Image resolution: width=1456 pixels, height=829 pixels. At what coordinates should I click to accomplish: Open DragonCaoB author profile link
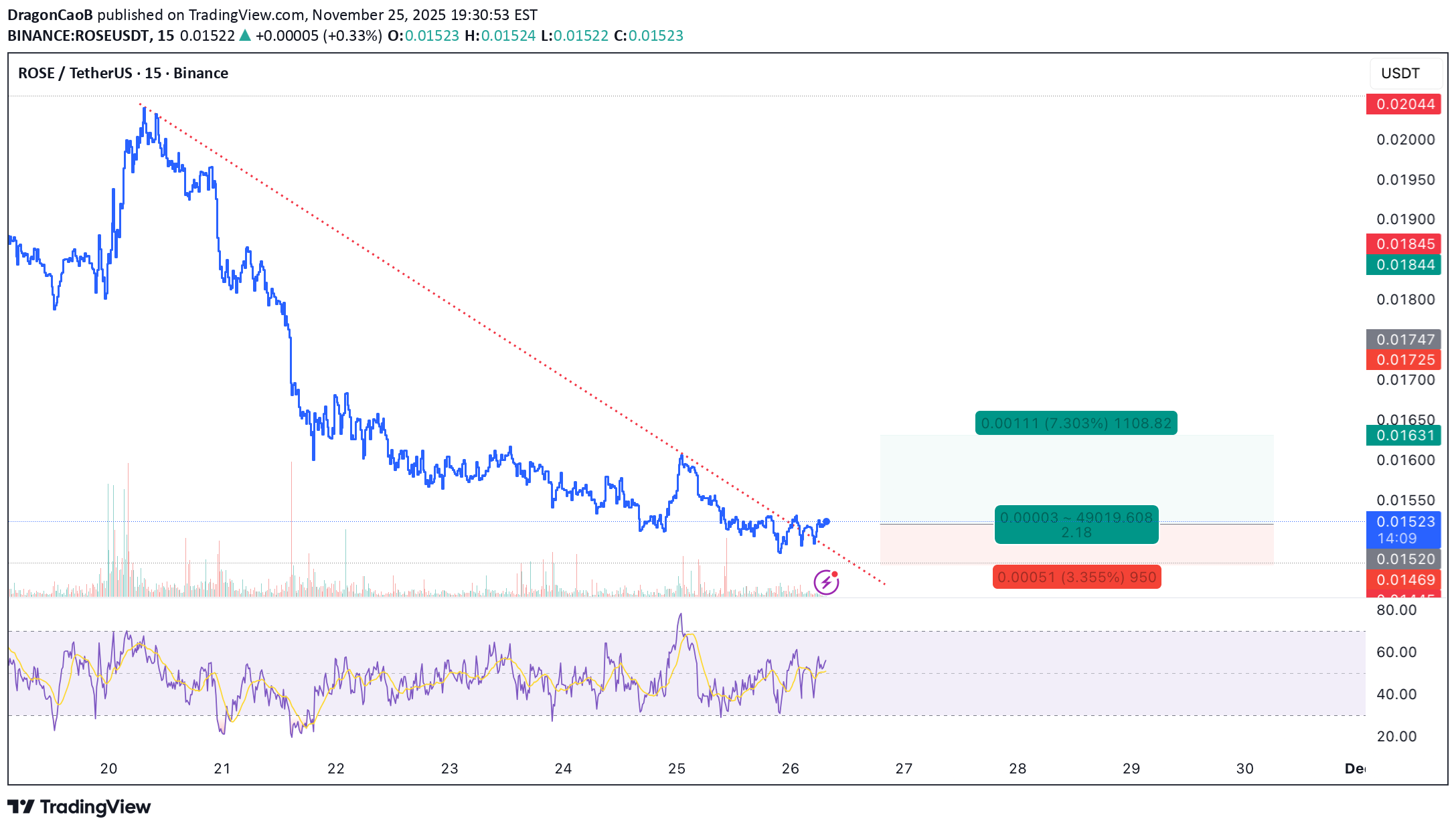pyautogui.click(x=50, y=15)
